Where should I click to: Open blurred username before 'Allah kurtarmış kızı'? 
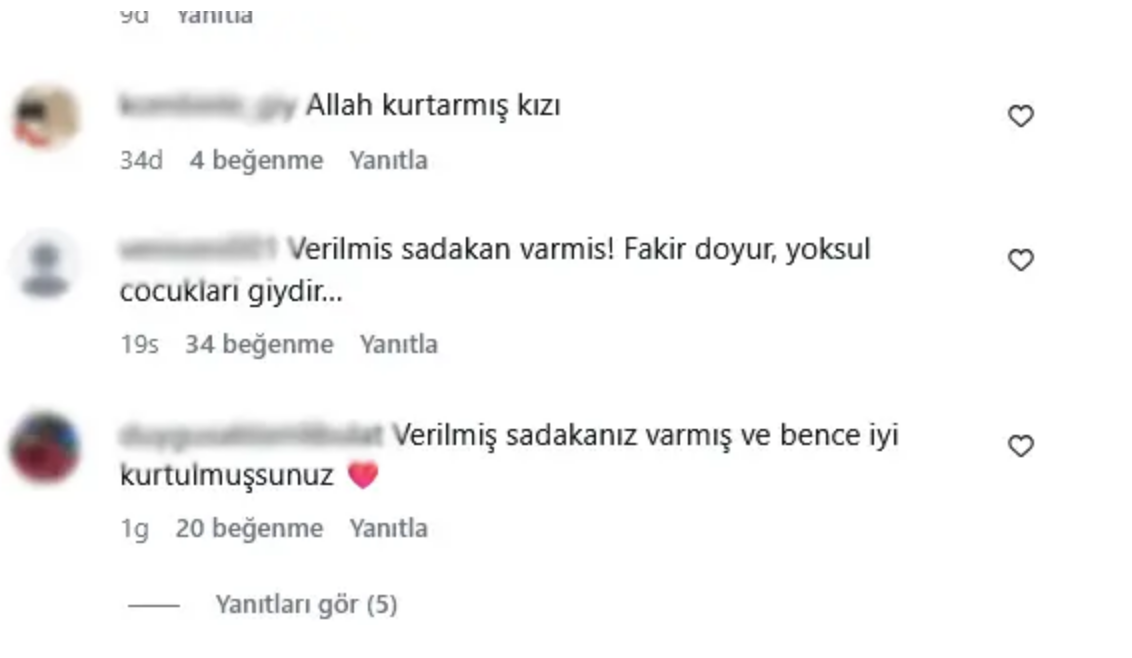pyautogui.click(x=207, y=105)
